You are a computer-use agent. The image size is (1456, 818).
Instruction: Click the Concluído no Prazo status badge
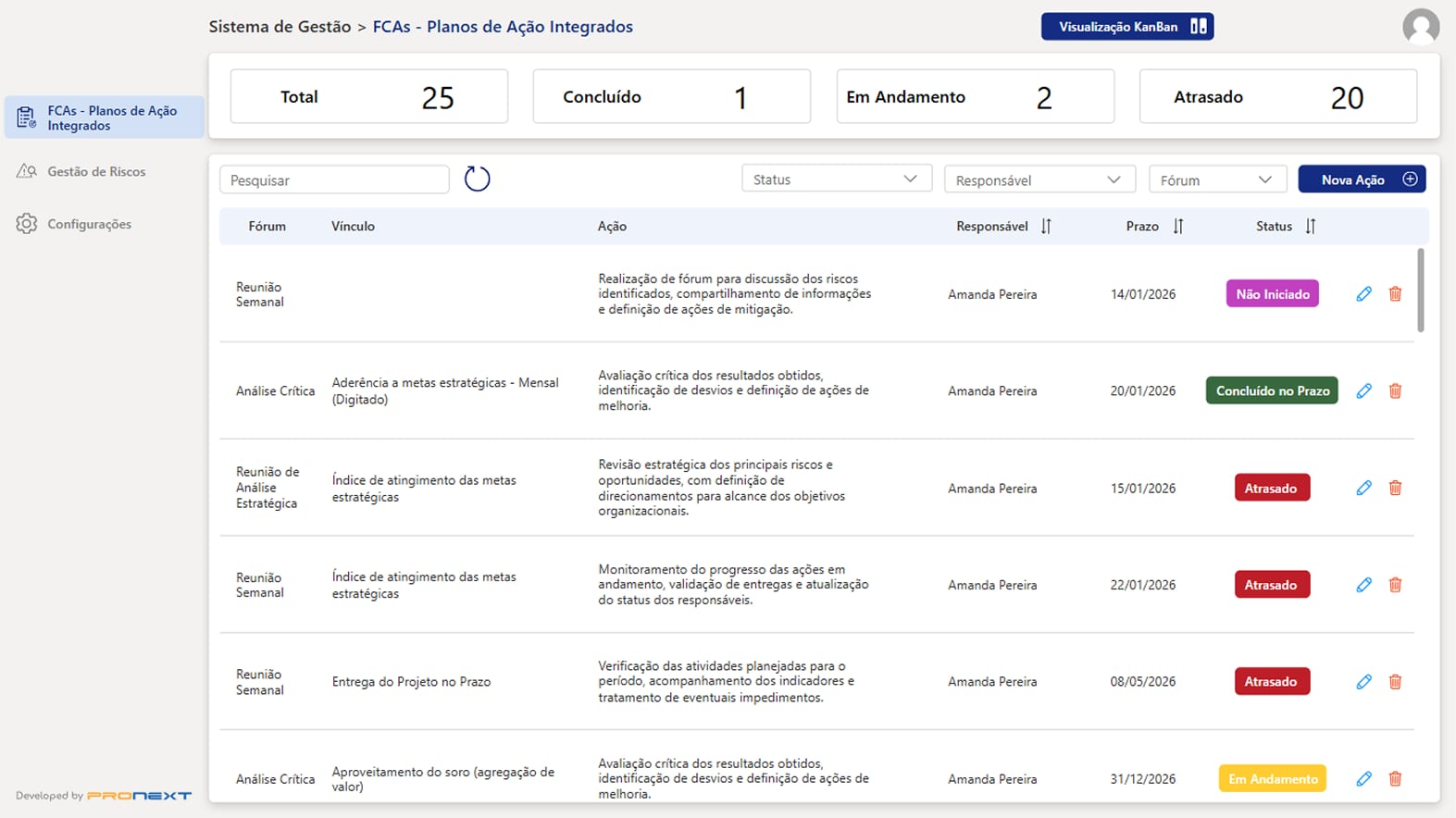point(1272,390)
